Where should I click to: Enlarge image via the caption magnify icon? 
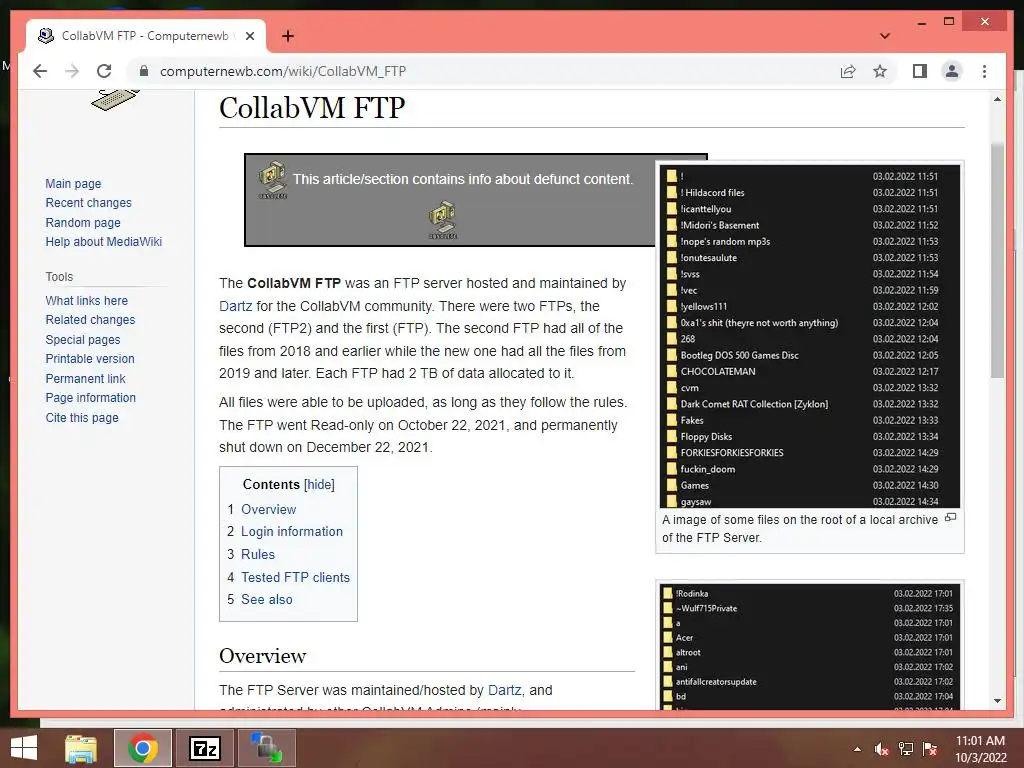tap(951, 518)
